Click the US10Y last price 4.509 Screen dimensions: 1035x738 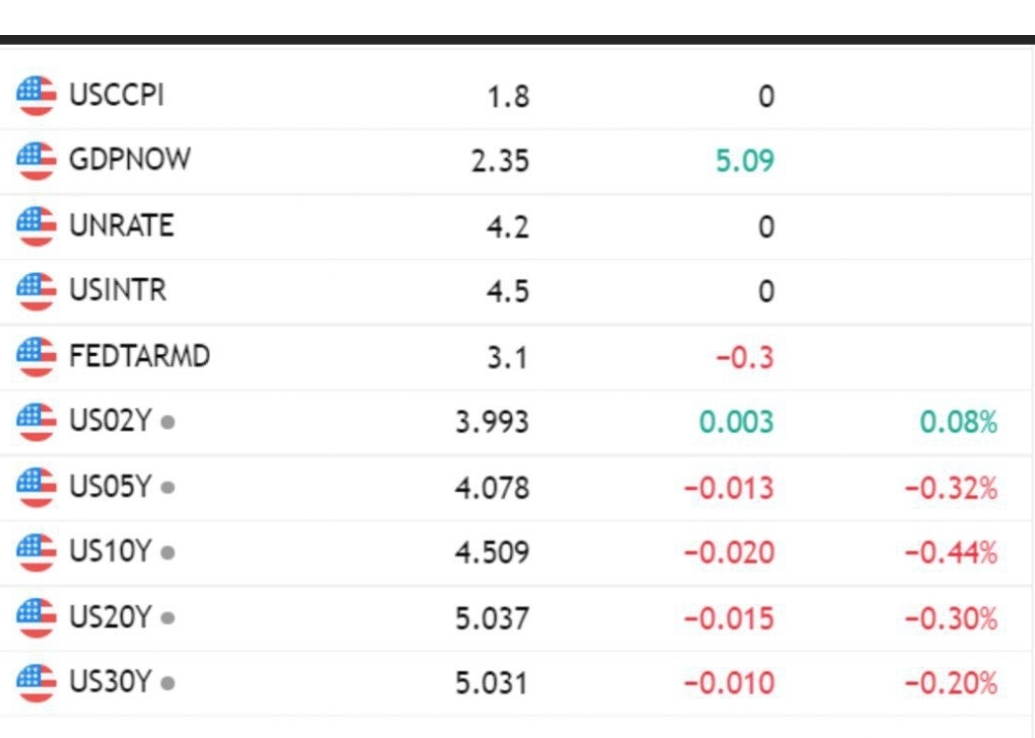pos(491,552)
